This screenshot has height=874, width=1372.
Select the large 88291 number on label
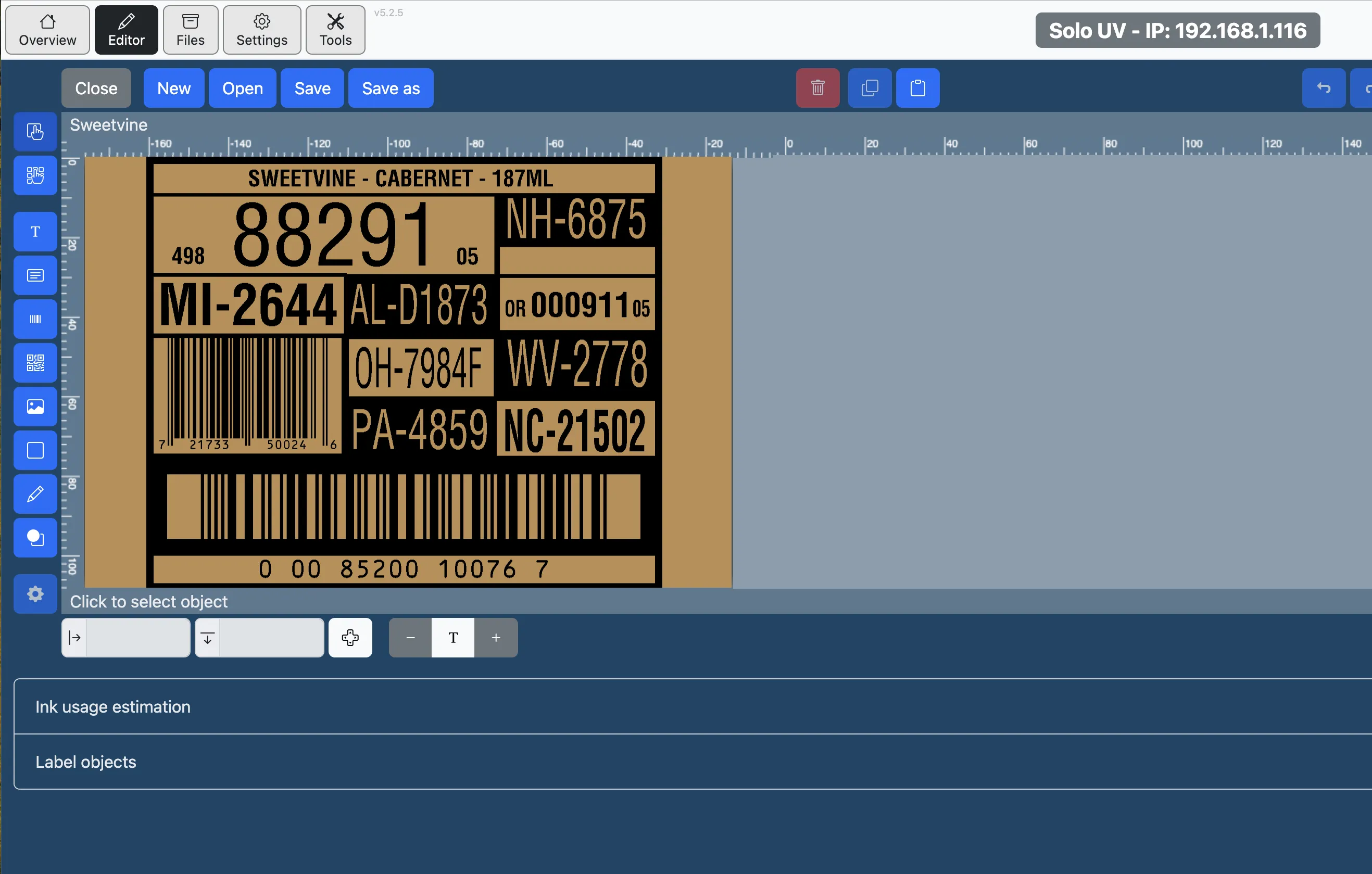click(333, 234)
